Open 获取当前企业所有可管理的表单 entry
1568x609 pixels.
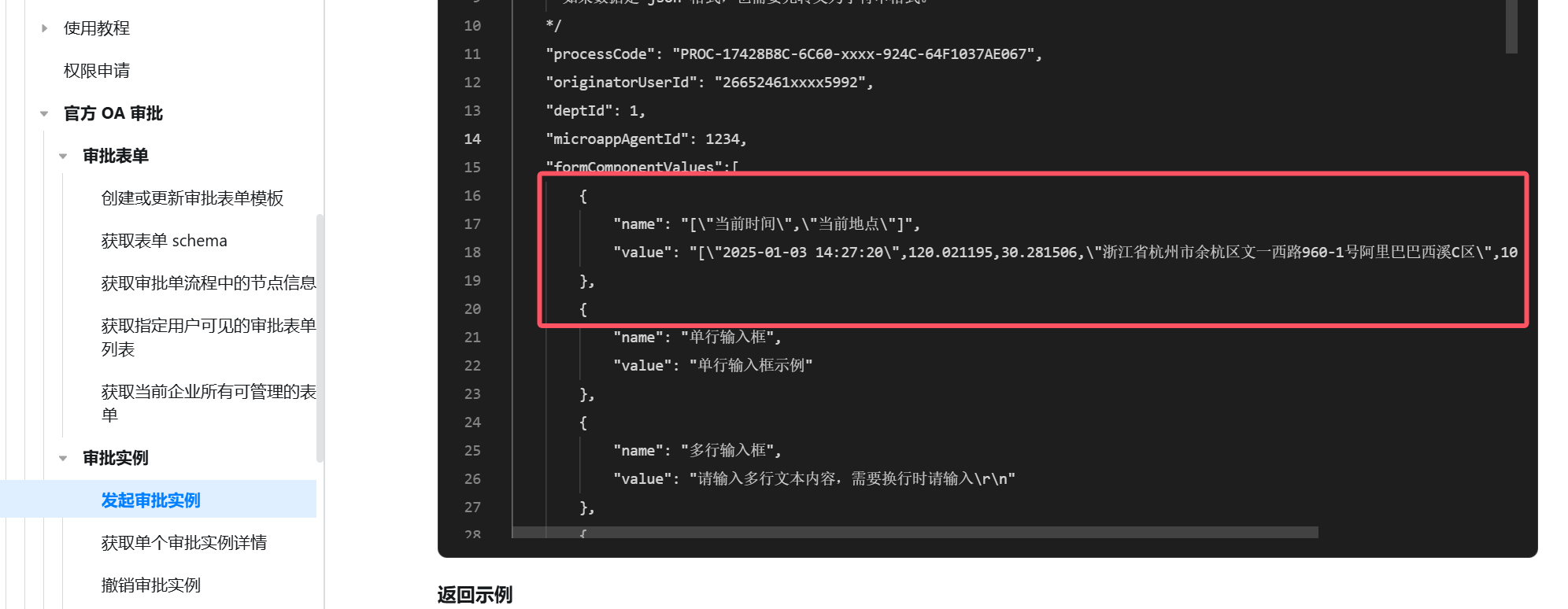(209, 403)
